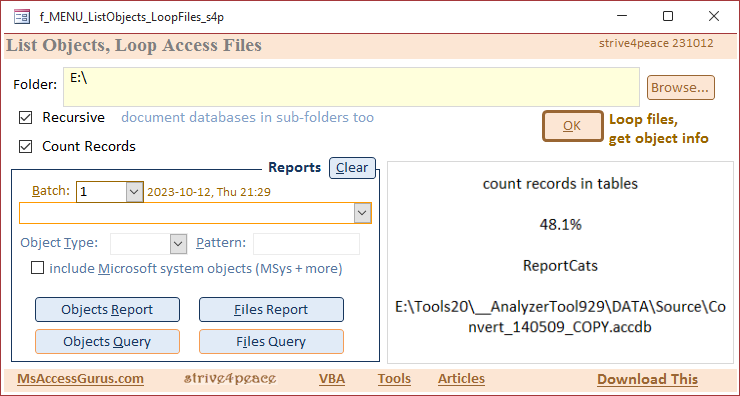The image size is (740, 396).
Task: Run the Objects Query button
Action: (x=107, y=341)
